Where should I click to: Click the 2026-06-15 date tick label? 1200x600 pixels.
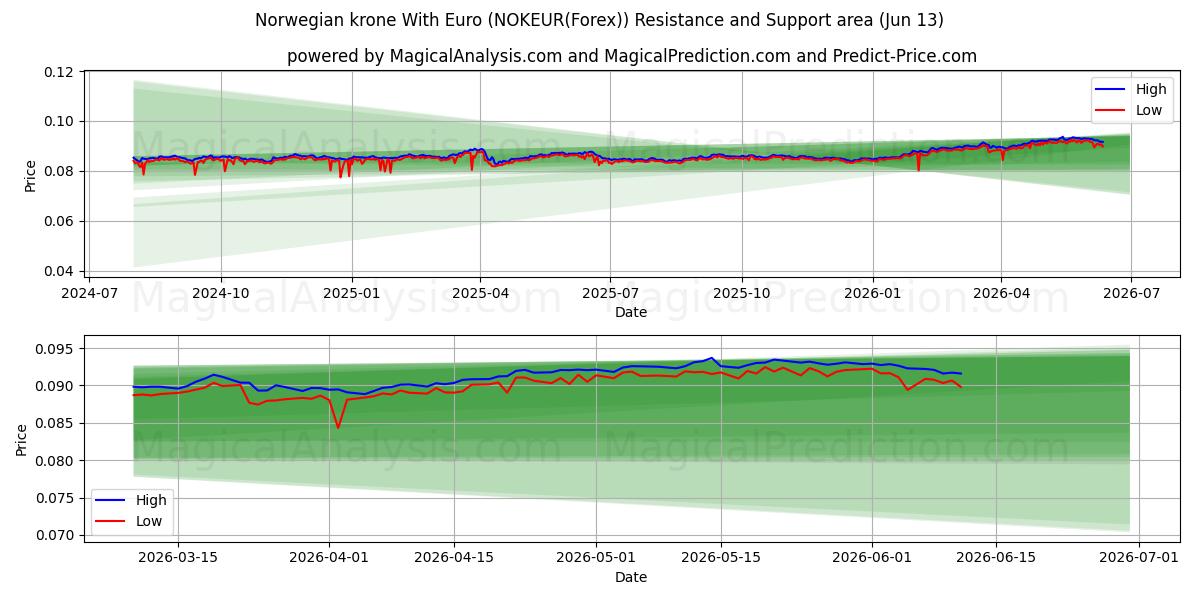(x=996, y=559)
